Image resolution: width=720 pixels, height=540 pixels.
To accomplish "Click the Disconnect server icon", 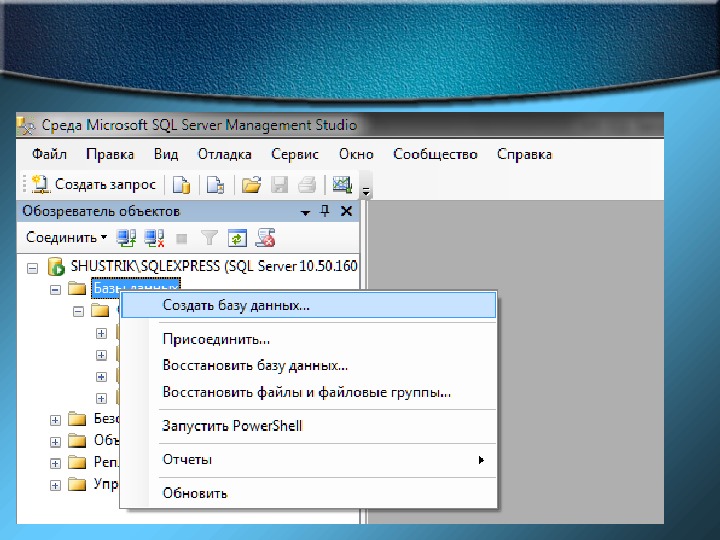I will pyautogui.click(x=154, y=238).
